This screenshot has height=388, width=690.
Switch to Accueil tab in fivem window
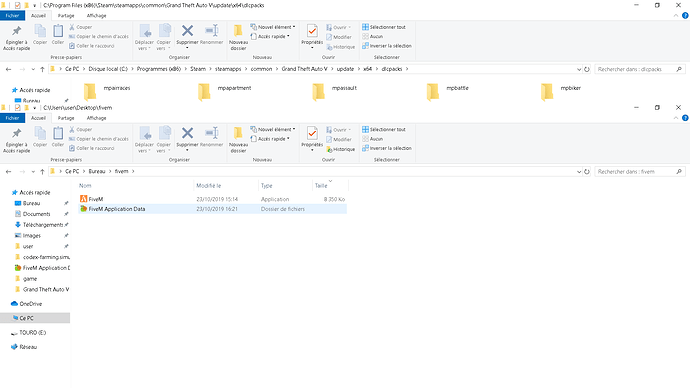(x=38, y=118)
